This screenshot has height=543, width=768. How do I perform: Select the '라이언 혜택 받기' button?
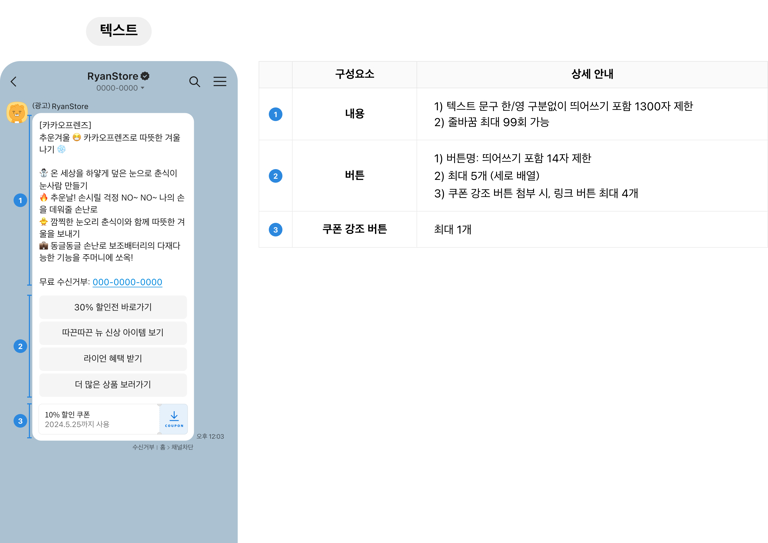(x=113, y=359)
